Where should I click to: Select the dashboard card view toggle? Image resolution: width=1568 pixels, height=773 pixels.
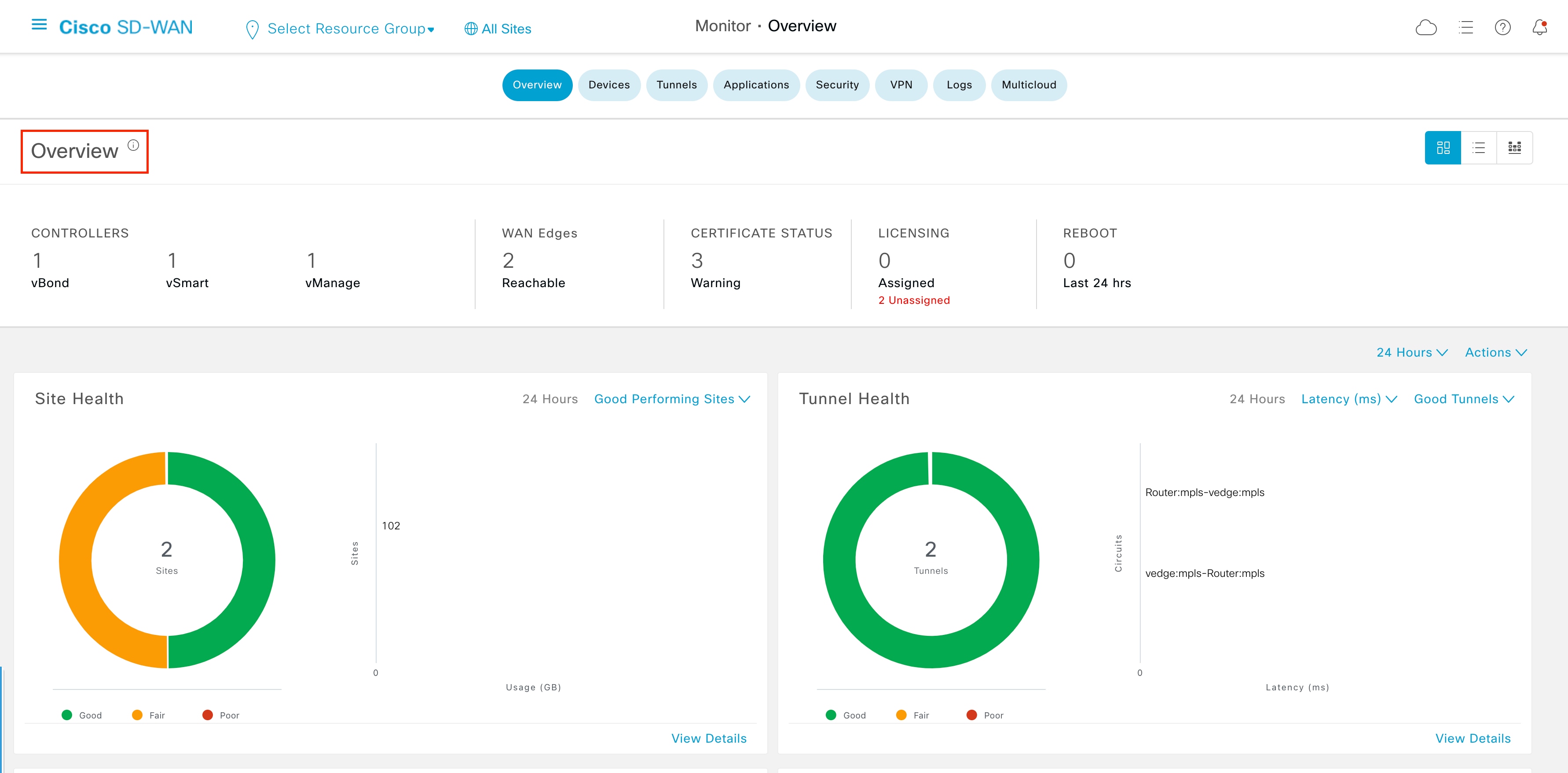click(x=1443, y=148)
